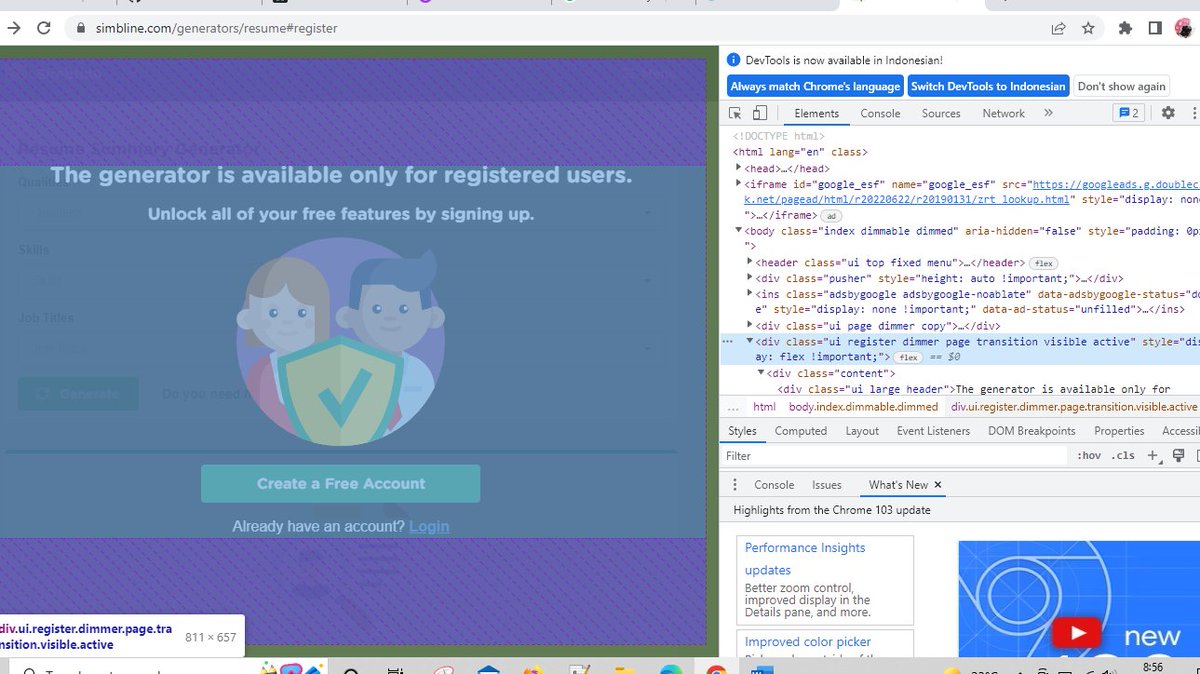Open the Sources tab
Viewport: 1200px width, 674px height.
point(941,113)
